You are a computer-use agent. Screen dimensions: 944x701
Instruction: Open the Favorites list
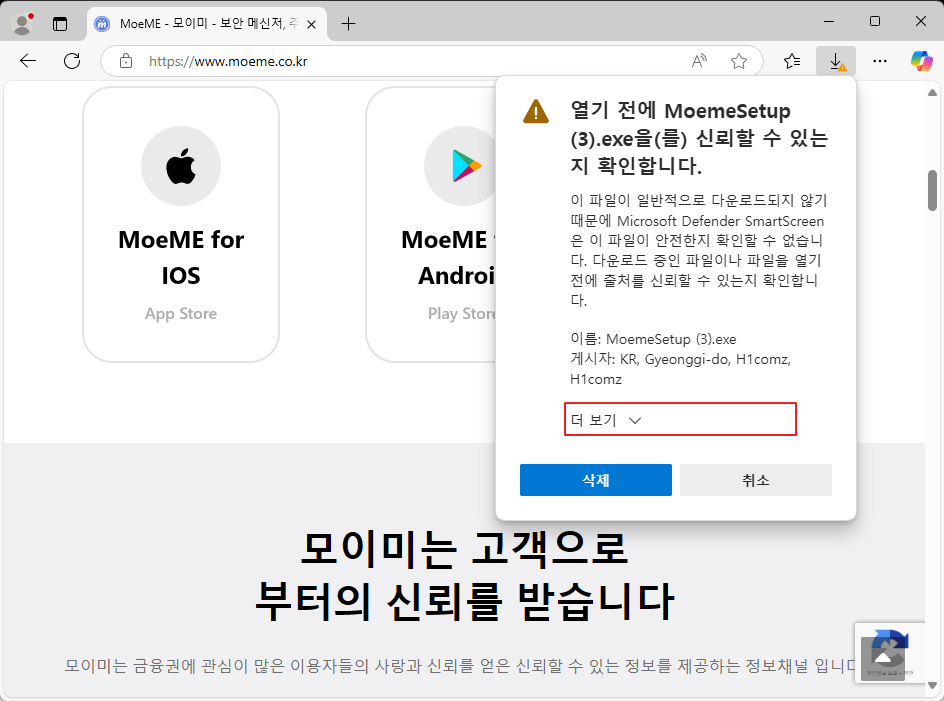792,61
